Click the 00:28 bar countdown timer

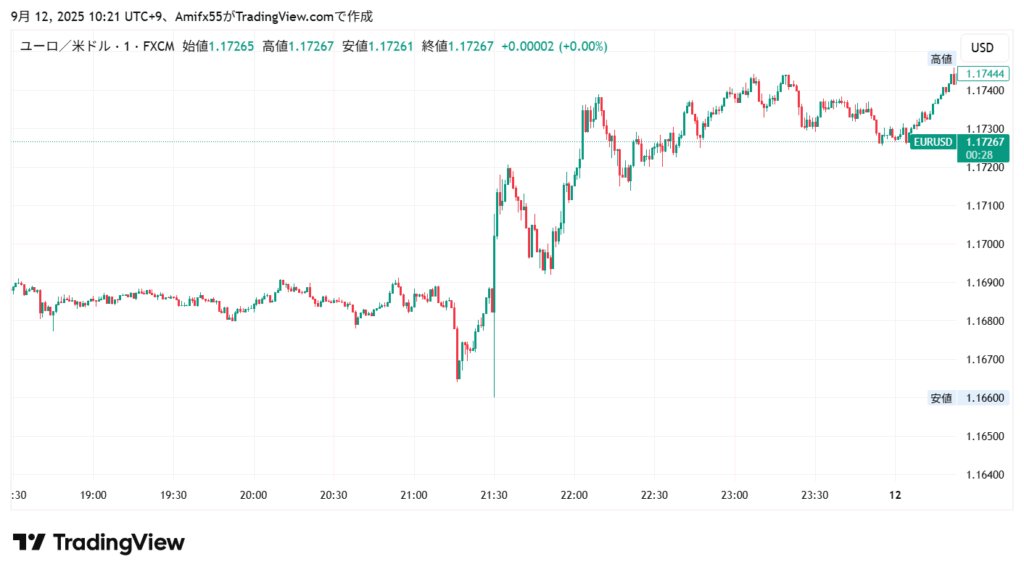(982, 154)
